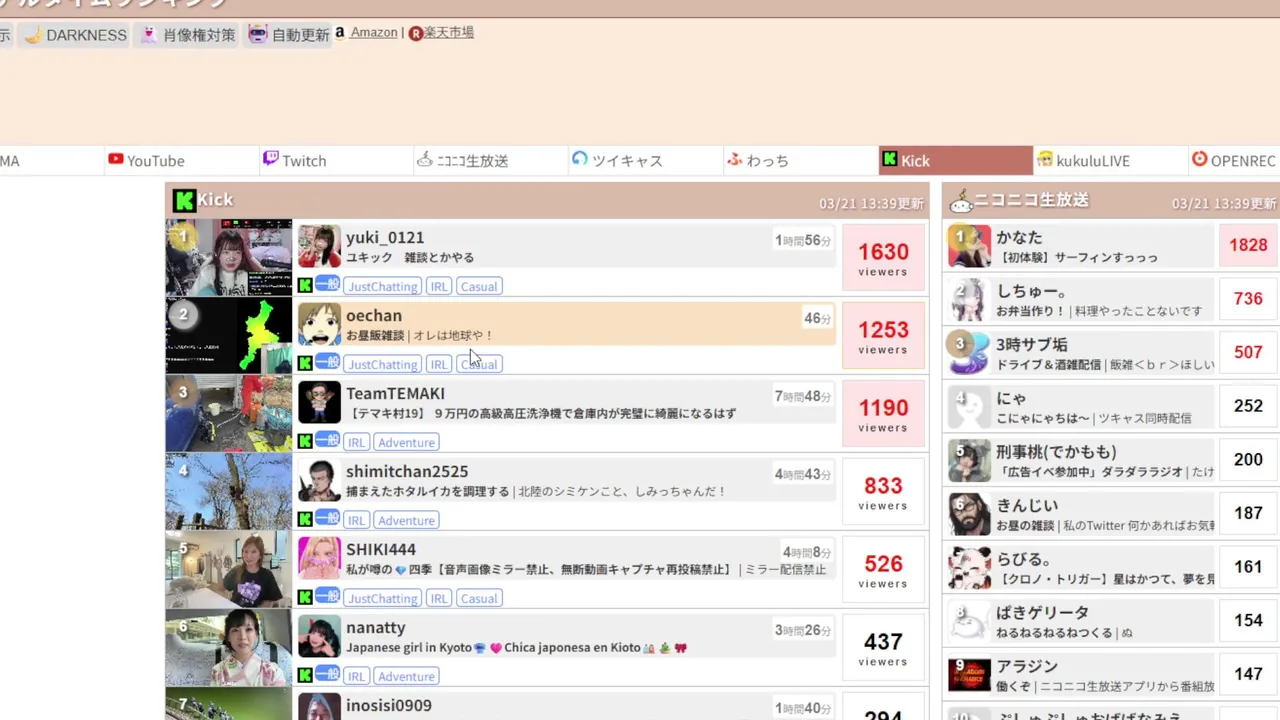Image resolution: width=1280 pixels, height=720 pixels.
Task: Click Adventure tag on TeamTEMAKI row
Action: (x=406, y=442)
